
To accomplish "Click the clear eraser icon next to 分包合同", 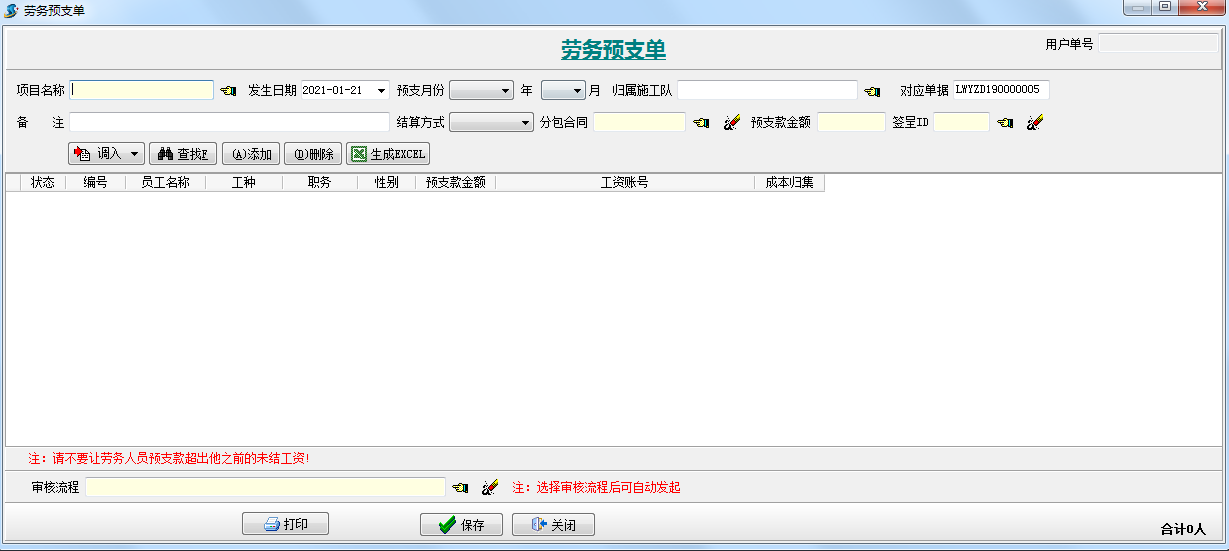I will [731, 123].
